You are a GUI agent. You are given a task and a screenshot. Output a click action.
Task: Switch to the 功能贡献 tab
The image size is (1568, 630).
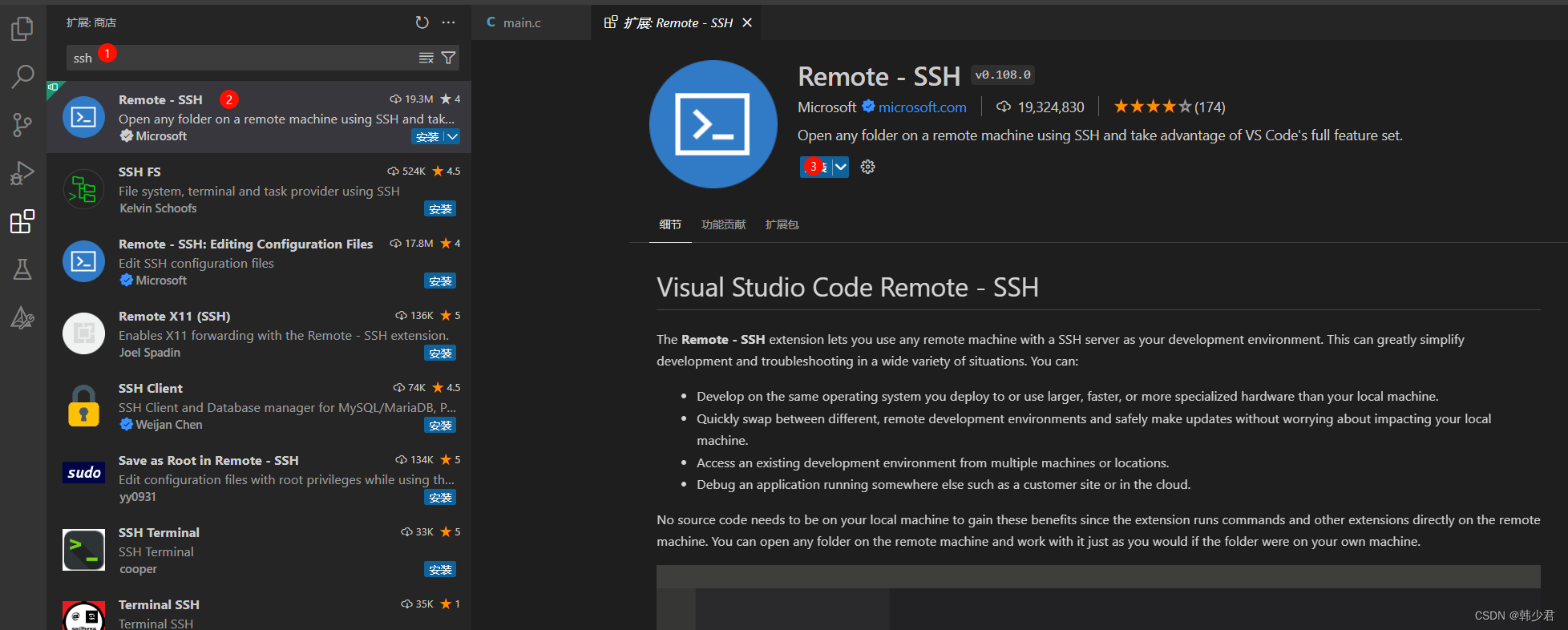723,224
